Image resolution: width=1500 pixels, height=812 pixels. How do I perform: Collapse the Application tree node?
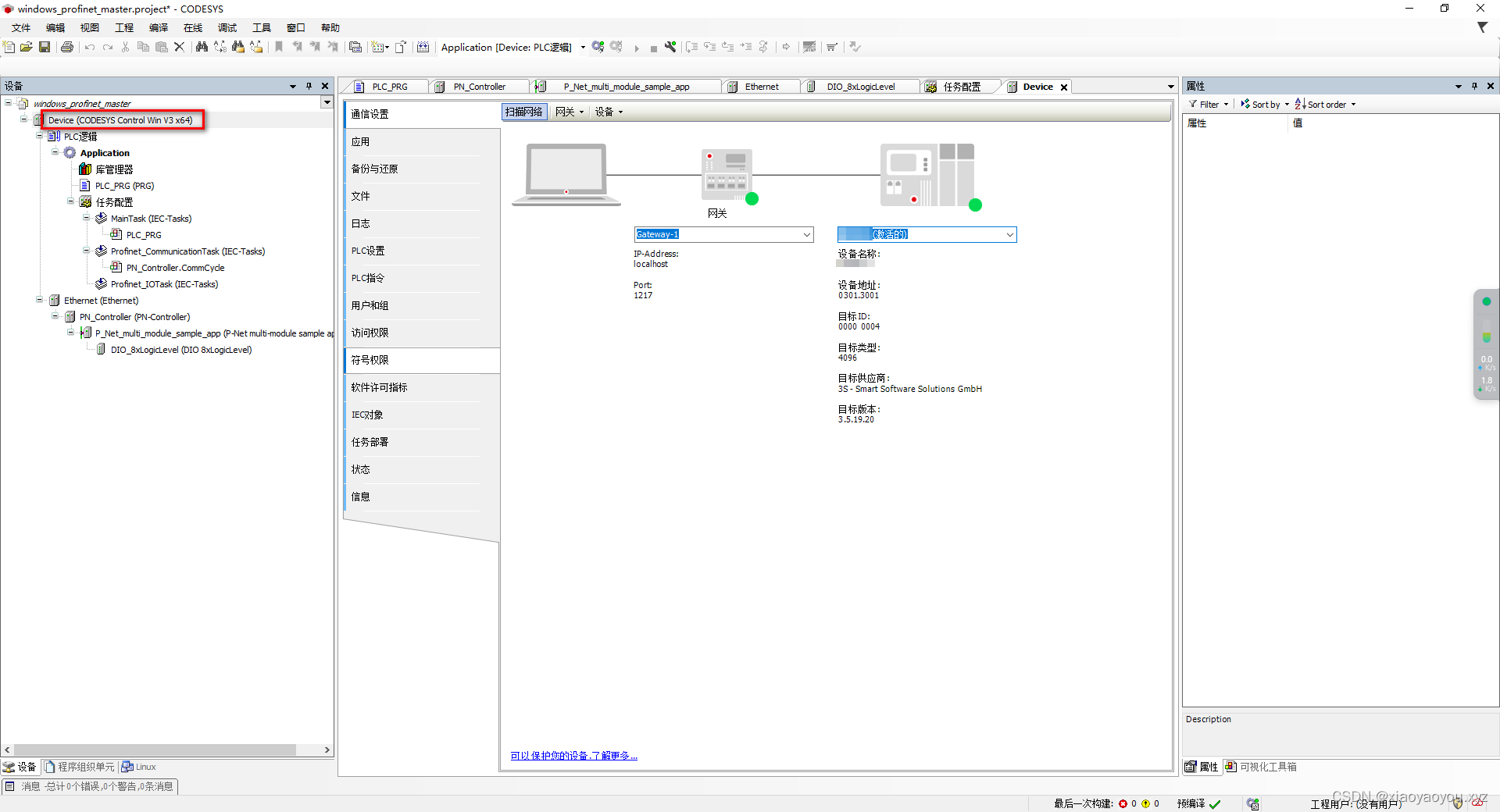[x=55, y=152]
